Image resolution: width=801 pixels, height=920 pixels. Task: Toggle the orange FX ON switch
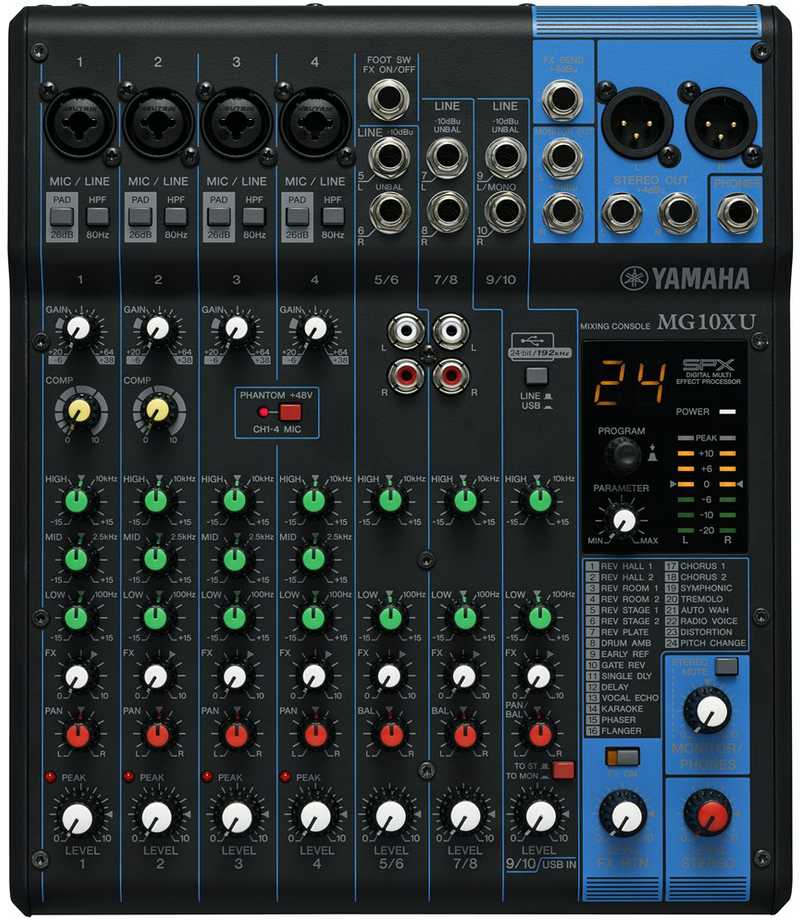click(623, 757)
